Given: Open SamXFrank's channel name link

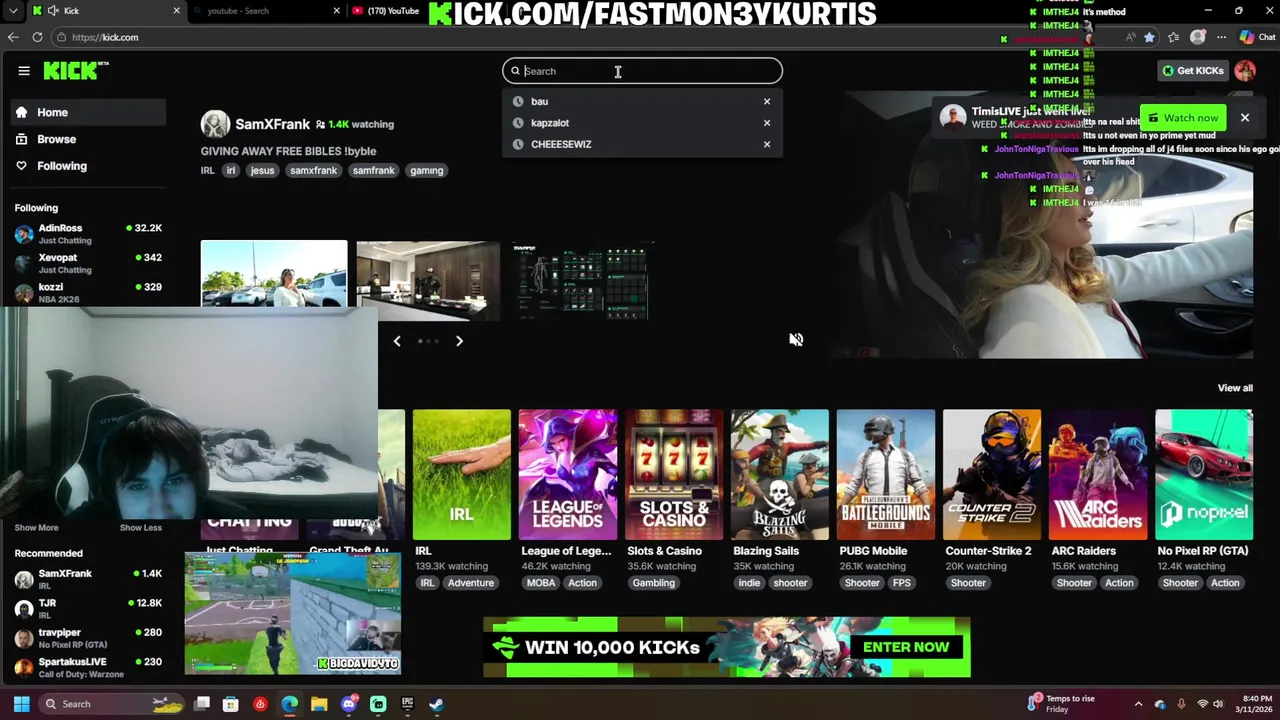Looking at the screenshot, I should click(x=272, y=124).
